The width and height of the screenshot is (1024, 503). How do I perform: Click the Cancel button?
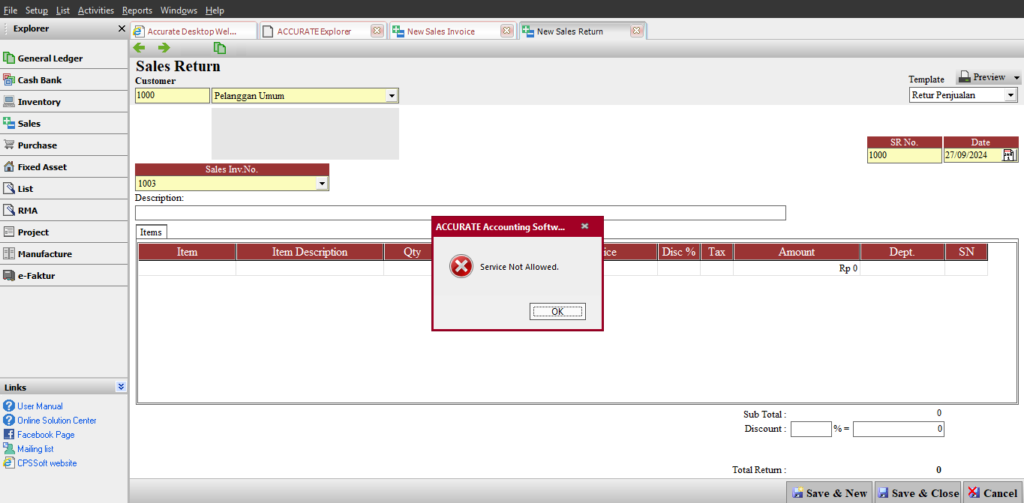tap(993, 493)
